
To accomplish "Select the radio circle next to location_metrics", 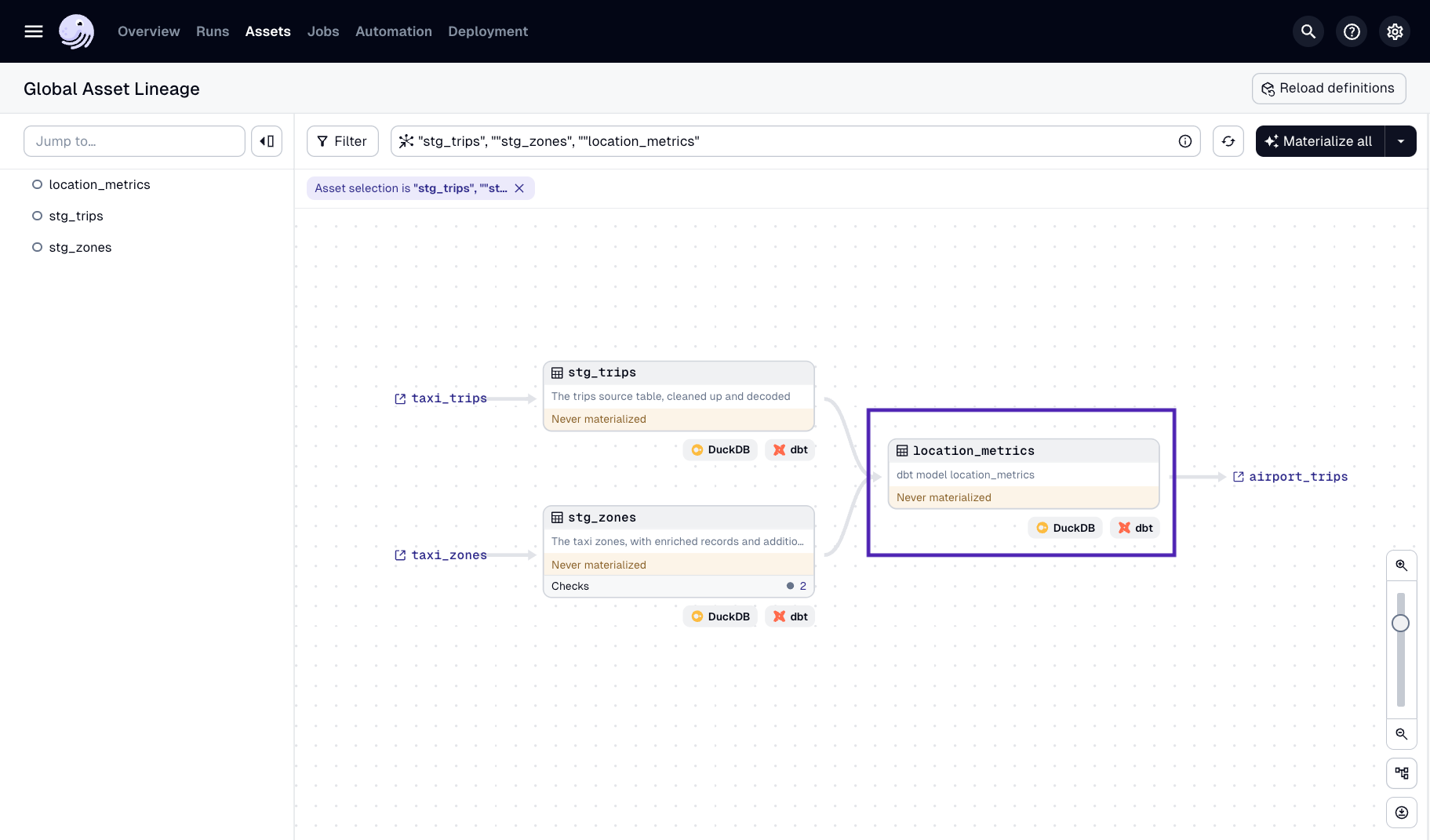I will 37,184.
